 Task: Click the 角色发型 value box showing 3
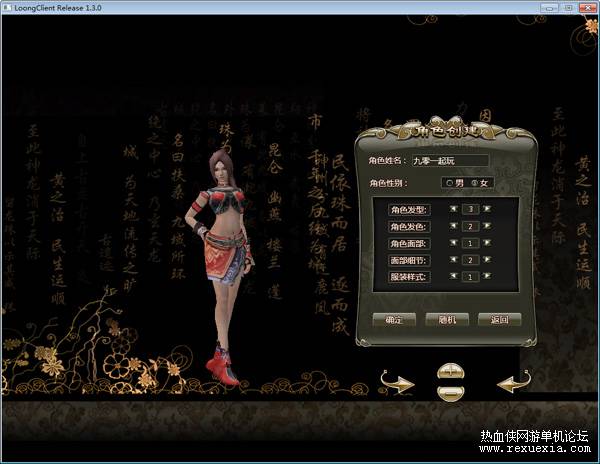[x=471, y=209]
